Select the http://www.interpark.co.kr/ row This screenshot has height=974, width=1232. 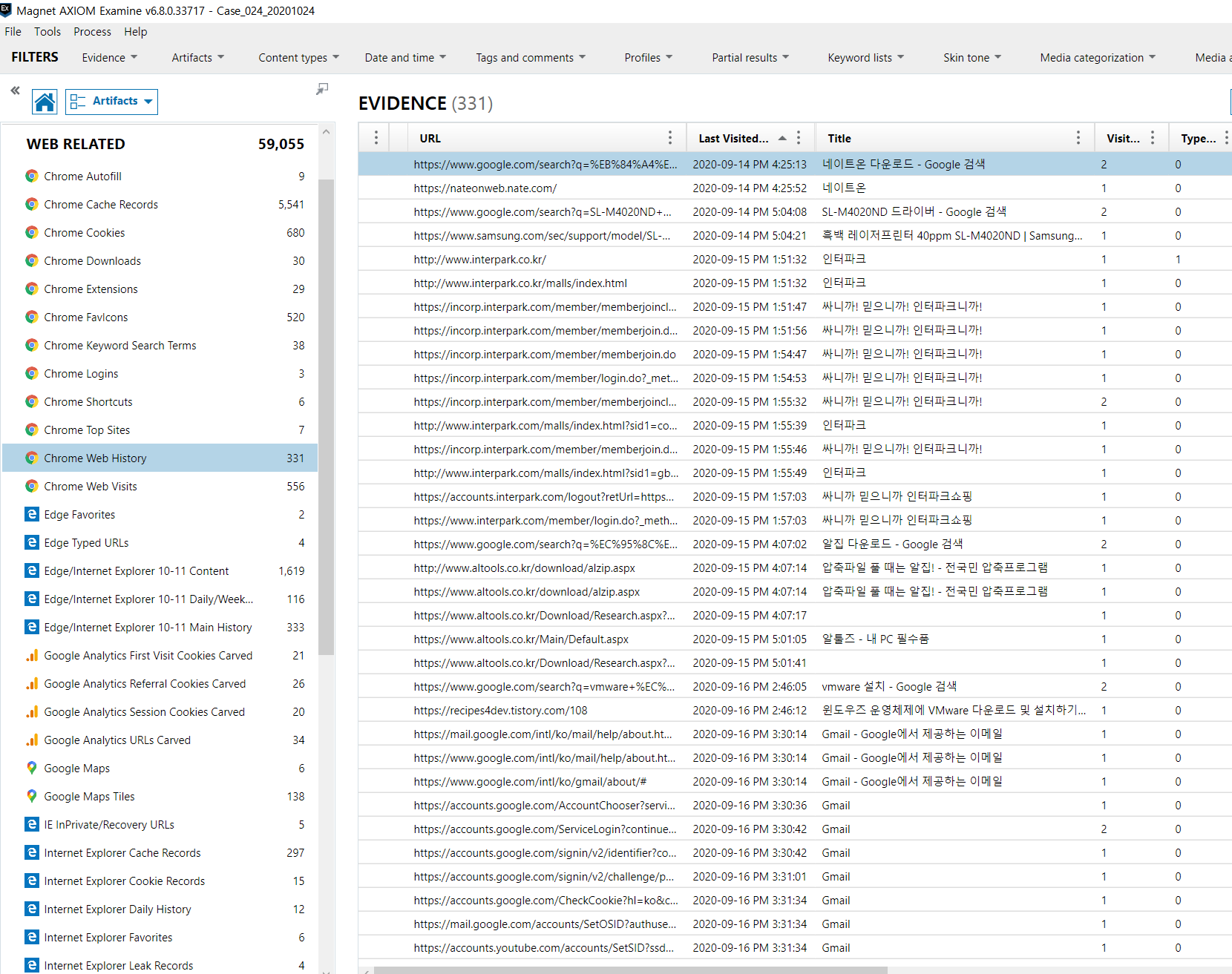coord(795,260)
